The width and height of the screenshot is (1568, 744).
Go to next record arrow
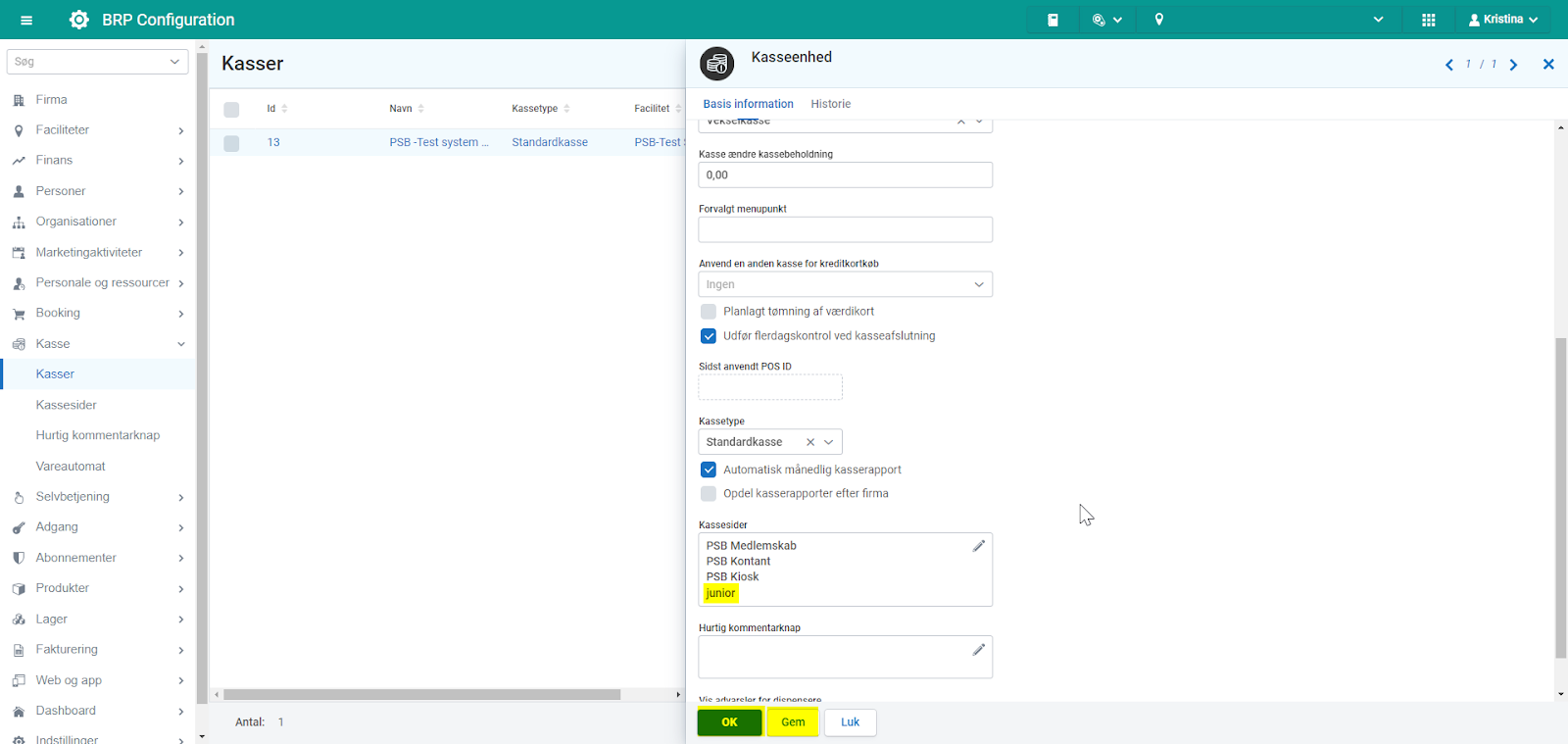[x=1514, y=65]
